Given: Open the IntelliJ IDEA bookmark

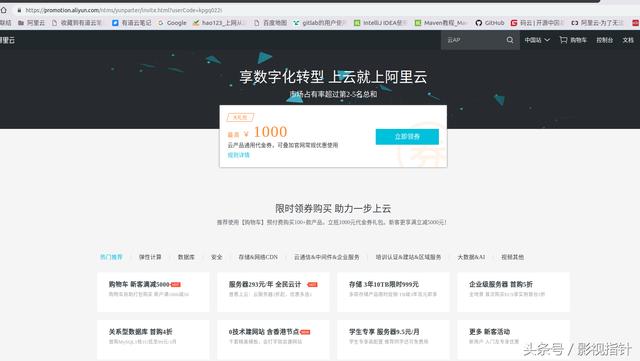Looking at the screenshot, I should click(380, 23).
